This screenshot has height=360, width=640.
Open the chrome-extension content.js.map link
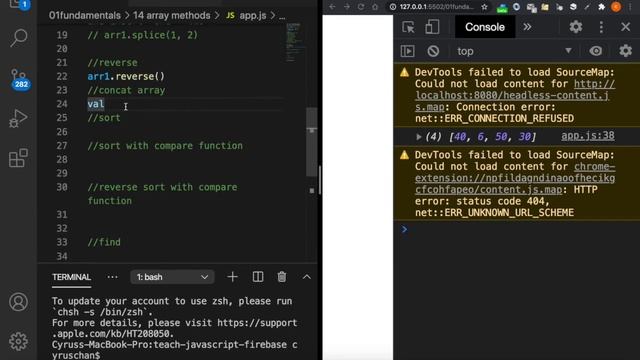click(x=515, y=178)
